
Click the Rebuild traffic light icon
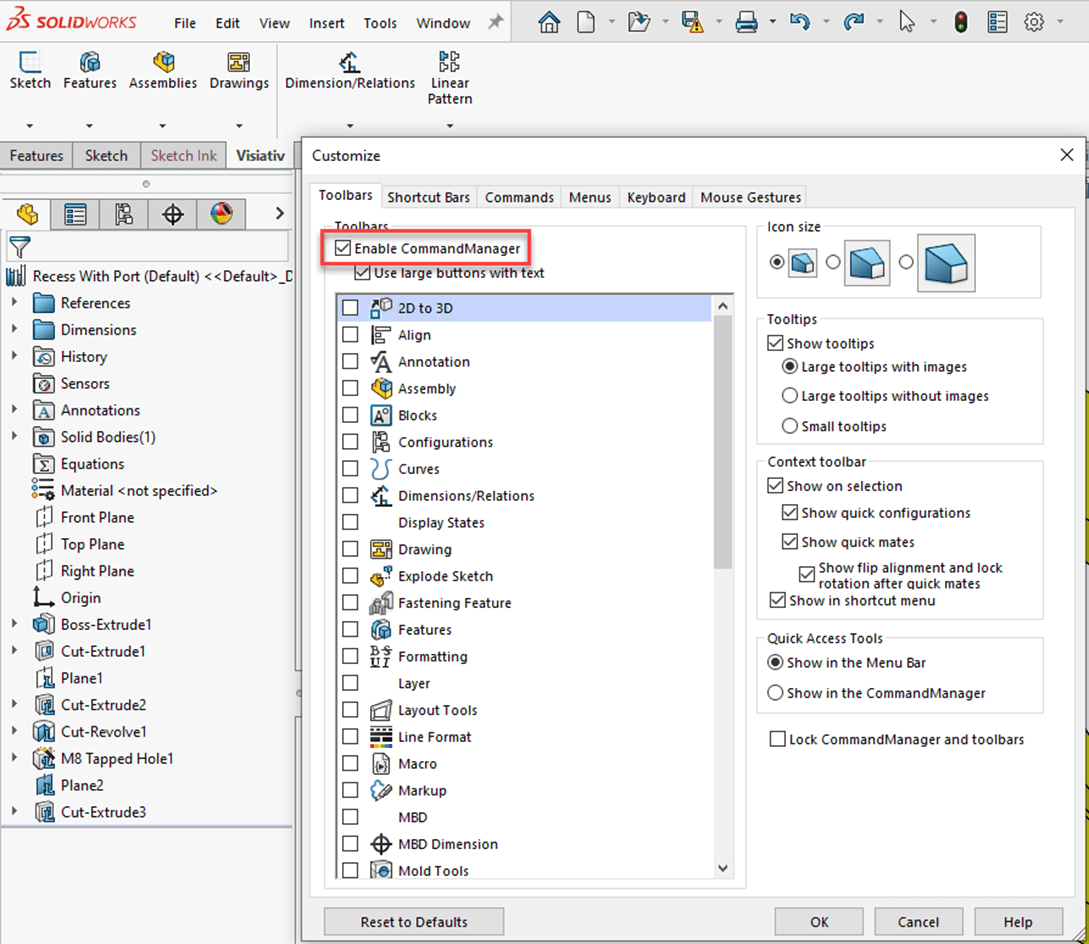click(961, 22)
